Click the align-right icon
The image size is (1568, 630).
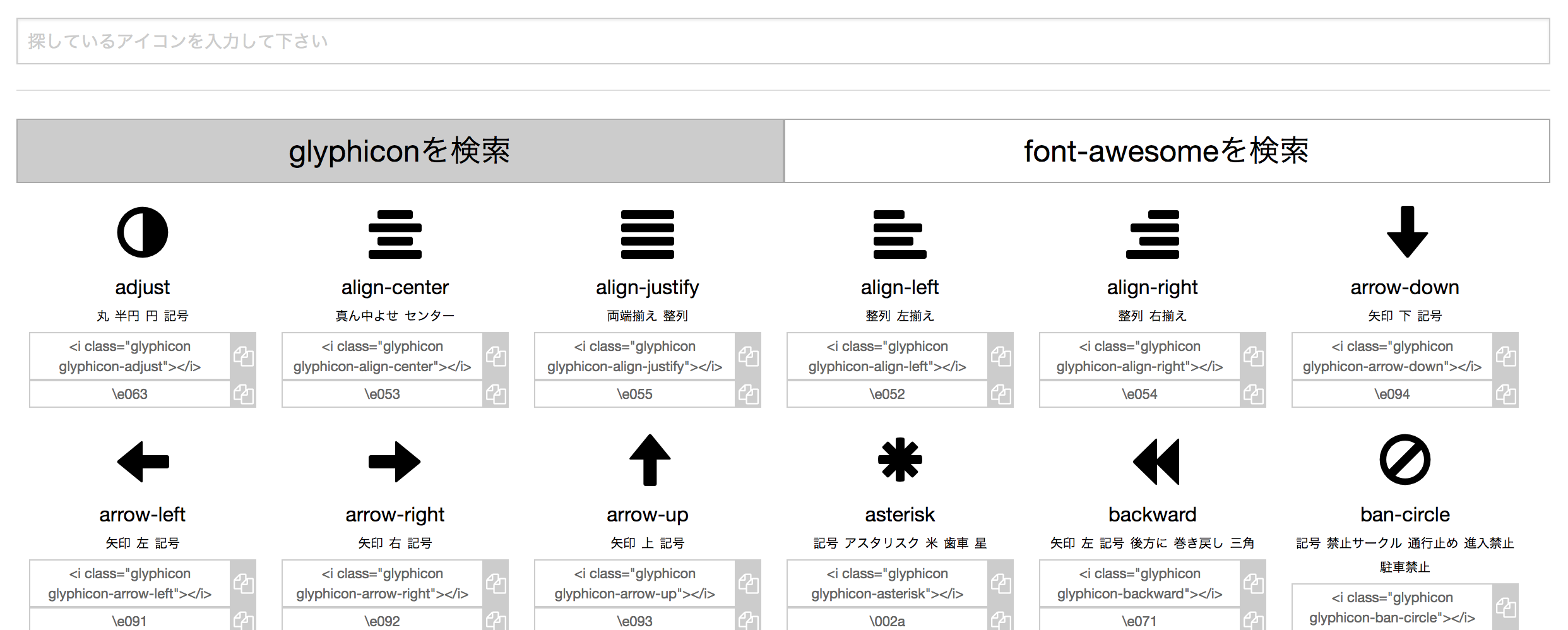[x=1153, y=234]
